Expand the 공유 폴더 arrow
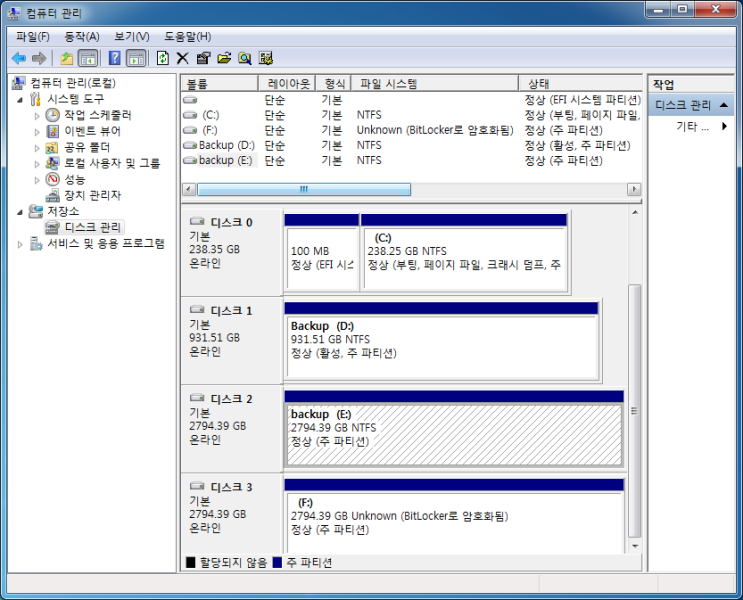The height and width of the screenshot is (600, 743). point(36,147)
